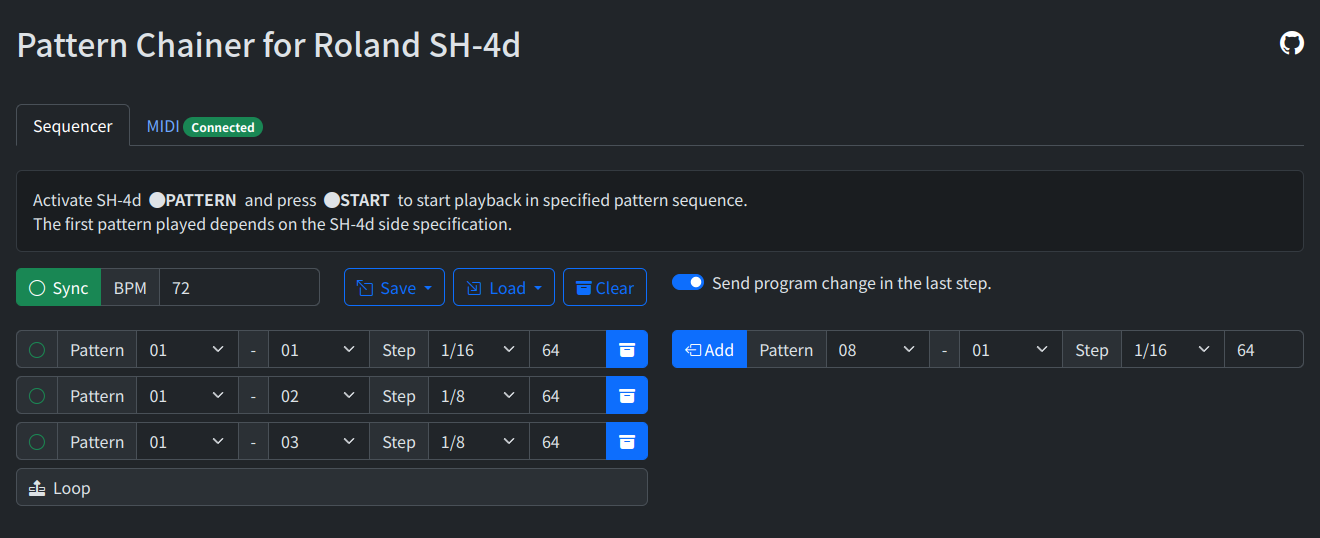Screen dimensions: 1320x538
Task: Click the circle indicator of row 01-01
Action: pos(37,350)
